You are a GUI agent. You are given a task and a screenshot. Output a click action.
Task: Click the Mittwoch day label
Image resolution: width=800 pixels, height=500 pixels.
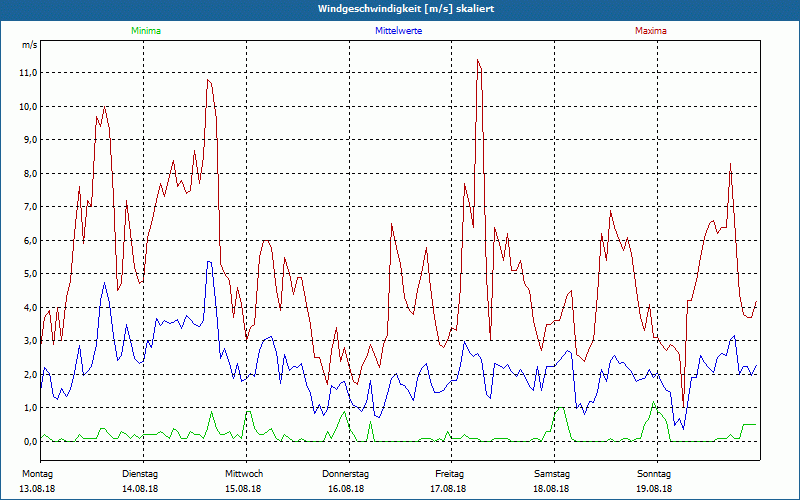coord(244,474)
